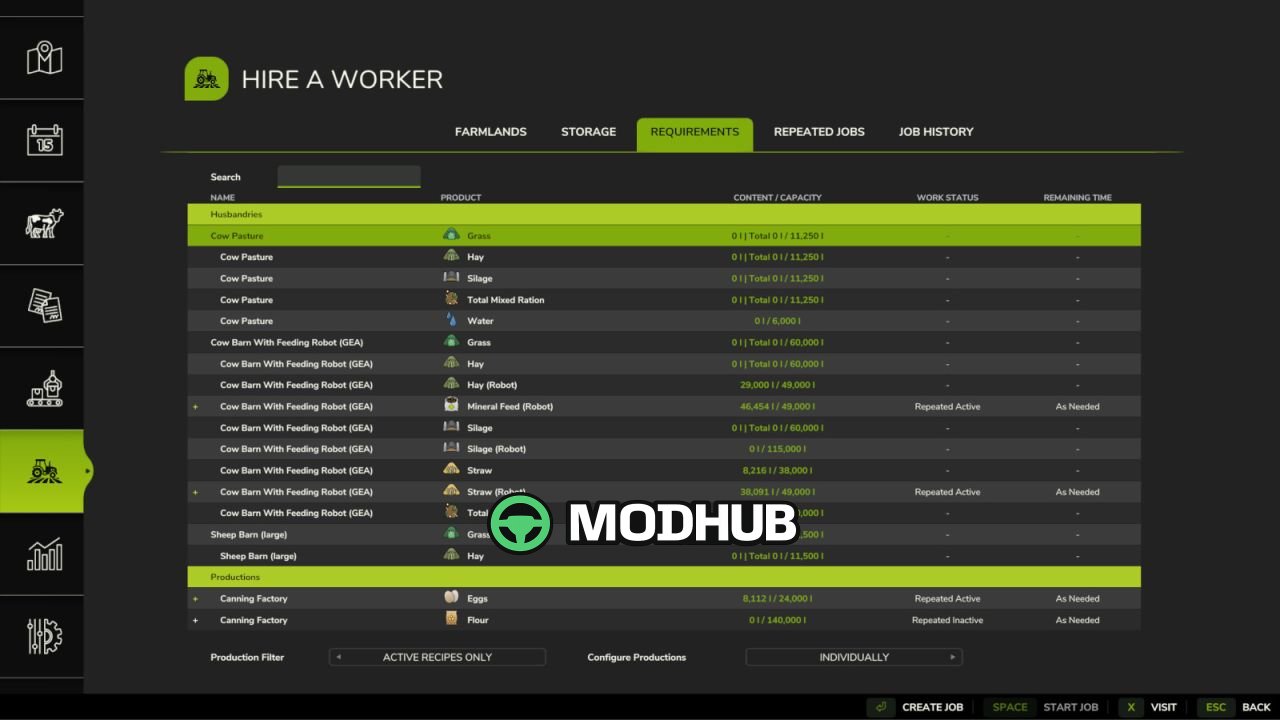Click the Eggs product icon
Screen dimensions: 1280x720
(x=451, y=598)
